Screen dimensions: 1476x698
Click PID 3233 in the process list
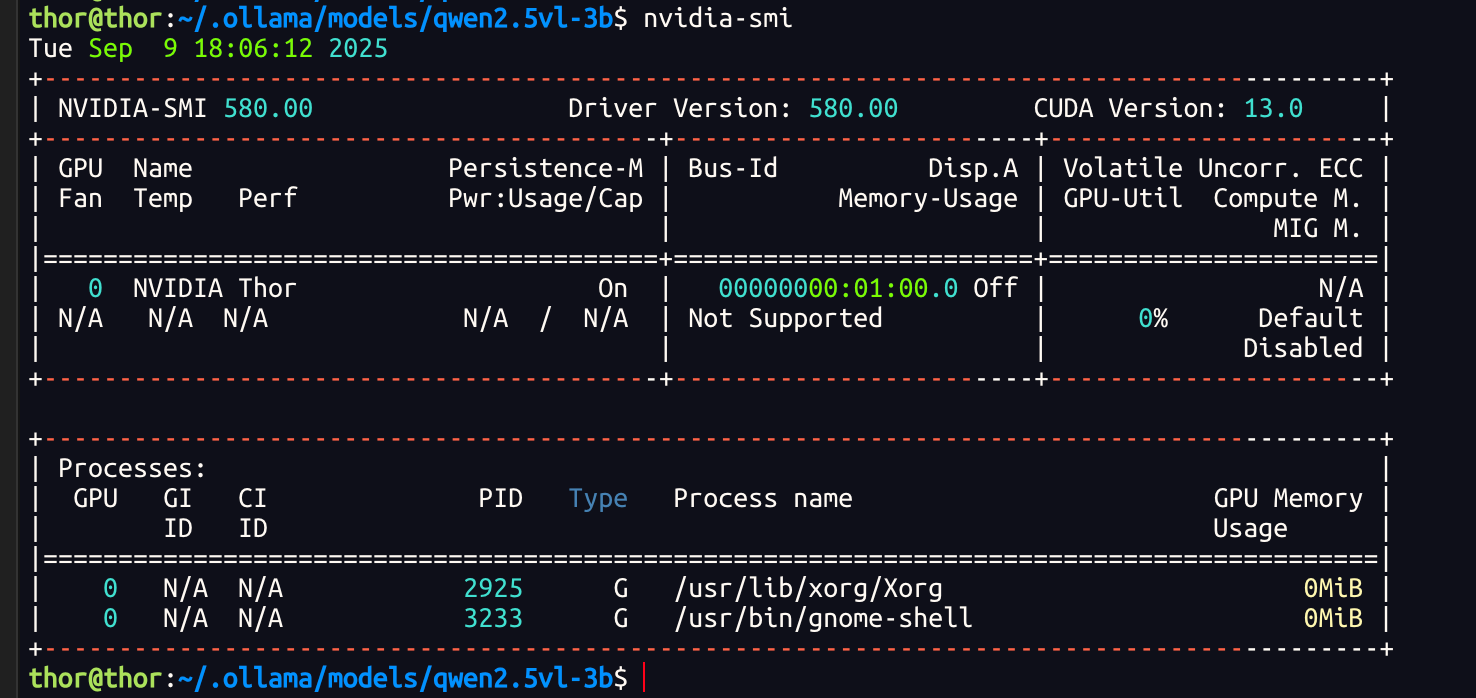[x=493, y=618]
